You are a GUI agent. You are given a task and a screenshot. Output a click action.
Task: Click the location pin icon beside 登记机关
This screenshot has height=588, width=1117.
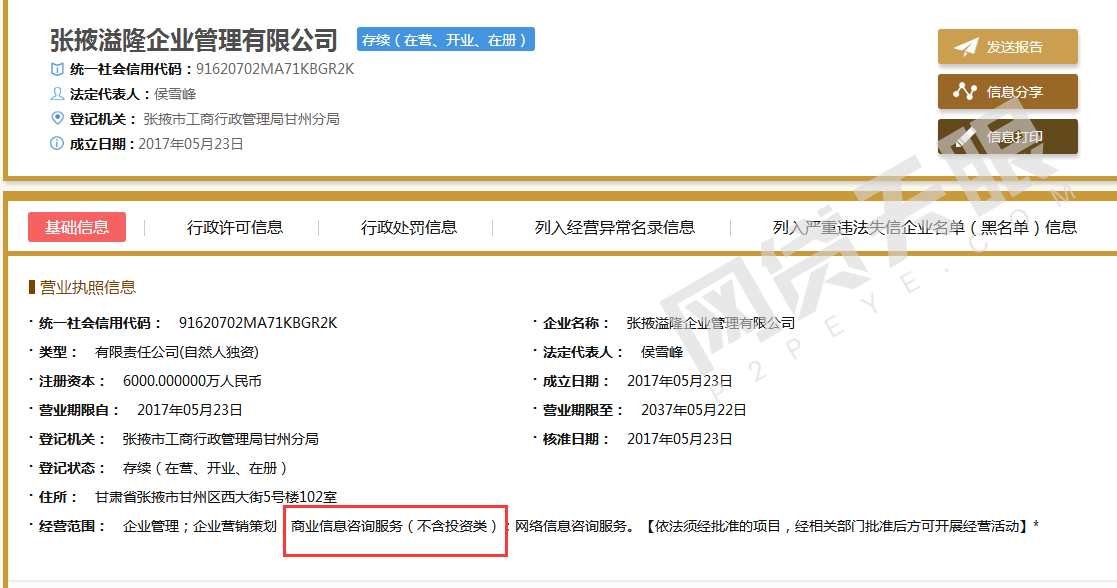(x=57, y=118)
